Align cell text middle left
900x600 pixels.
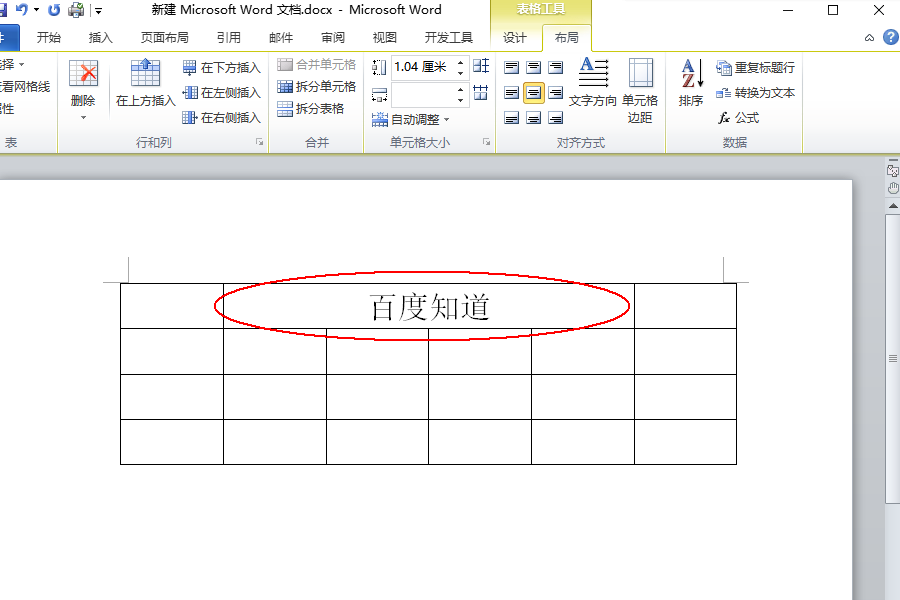point(511,92)
